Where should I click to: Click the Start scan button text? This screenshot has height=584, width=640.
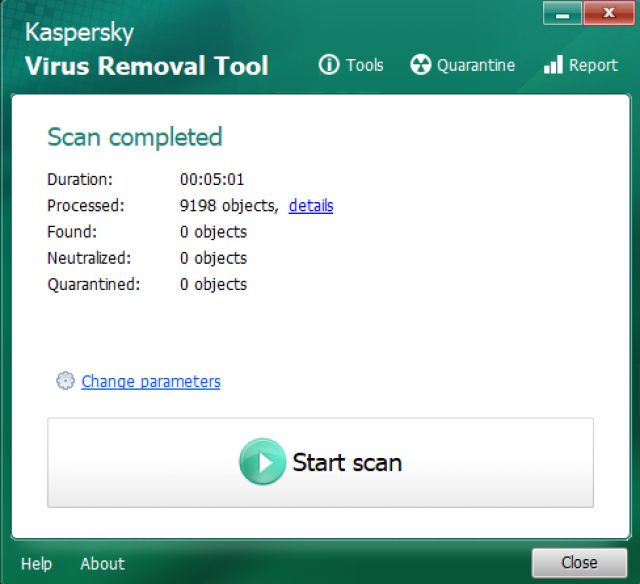click(x=347, y=463)
